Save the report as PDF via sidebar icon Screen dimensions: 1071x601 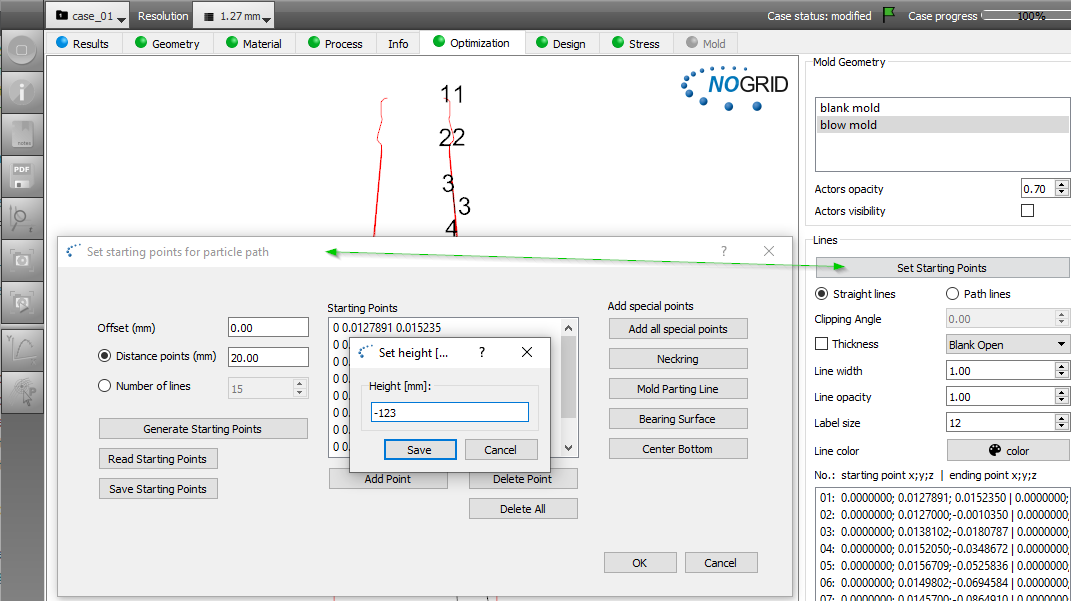coord(22,177)
